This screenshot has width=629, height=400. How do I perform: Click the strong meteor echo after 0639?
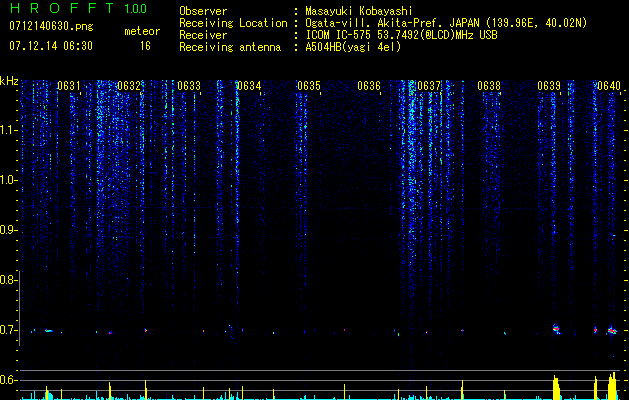(x=556, y=329)
